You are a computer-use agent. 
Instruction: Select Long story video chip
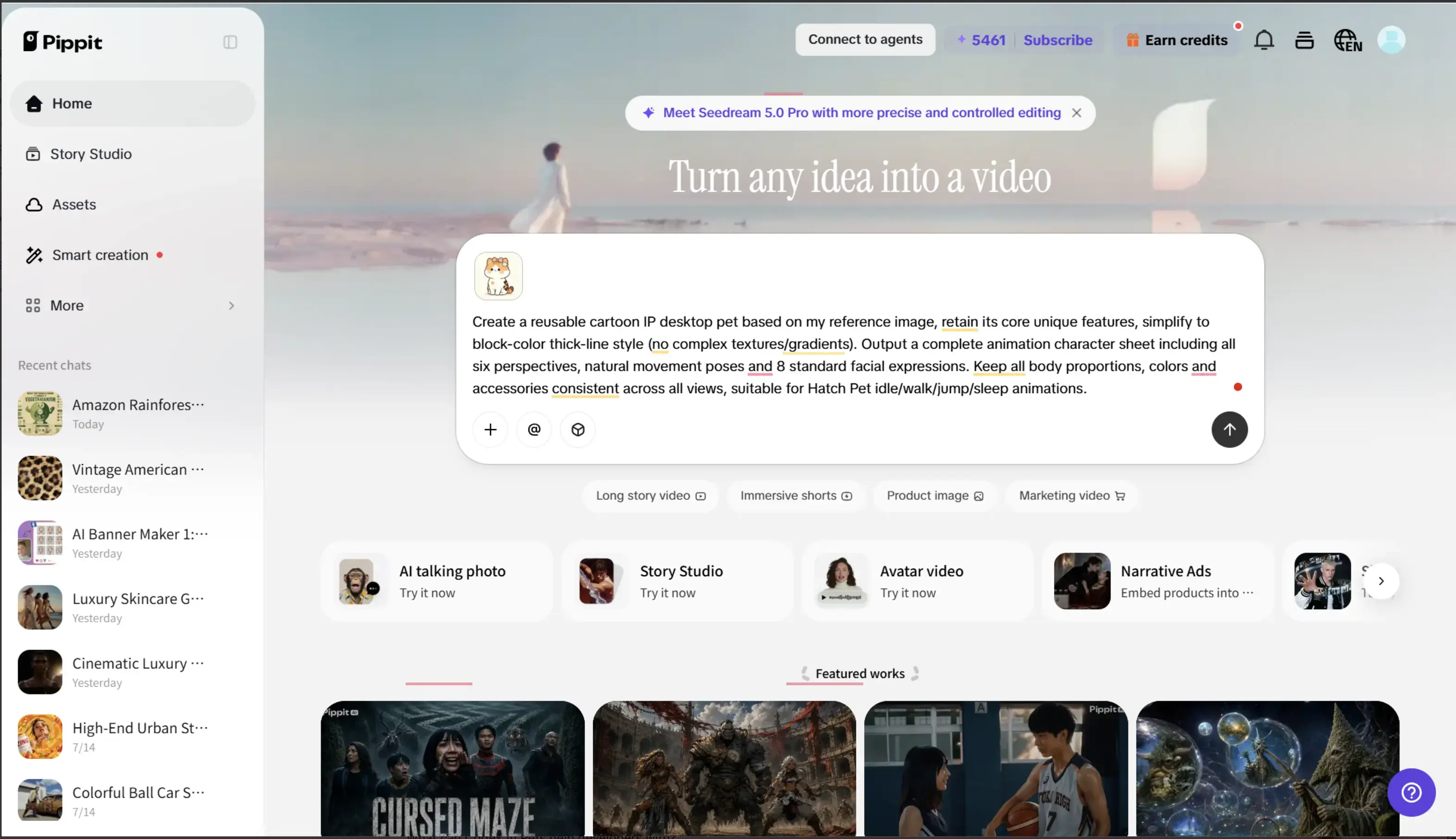[651, 495]
